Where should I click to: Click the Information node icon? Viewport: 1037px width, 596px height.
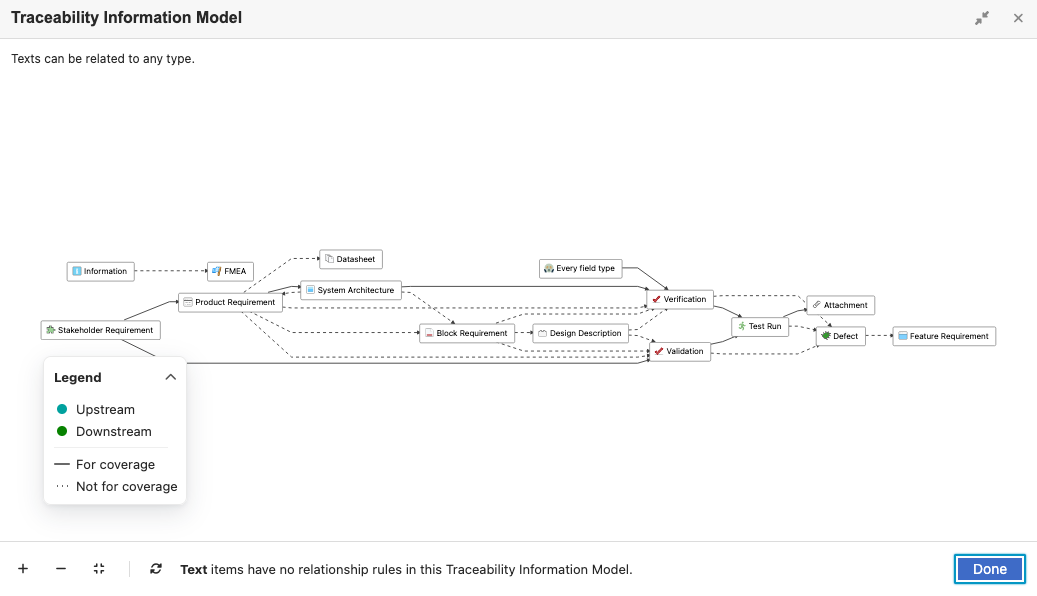pyautogui.click(x=77, y=271)
